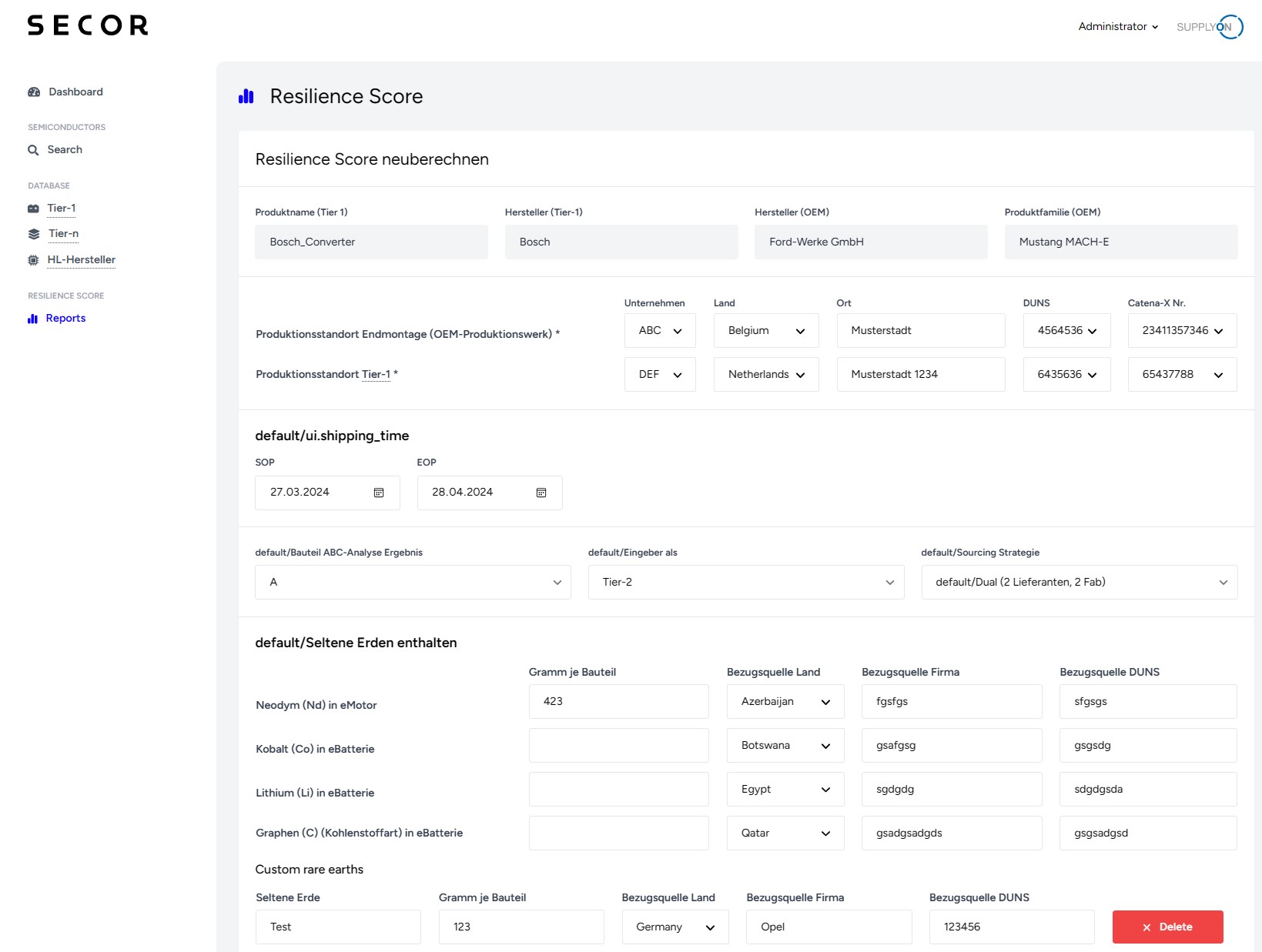Viewport: 1262px width, 952px height.
Task: Open the Sourcing Strategie dropdown
Action: click(x=1080, y=583)
